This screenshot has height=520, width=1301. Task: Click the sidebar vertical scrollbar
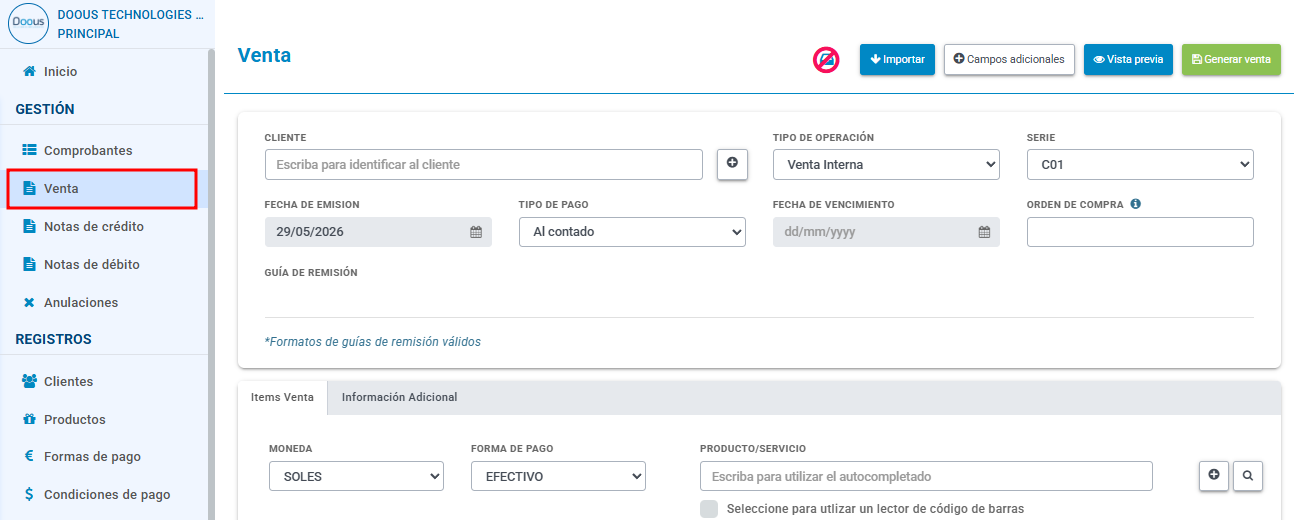click(x=211, y=285)
